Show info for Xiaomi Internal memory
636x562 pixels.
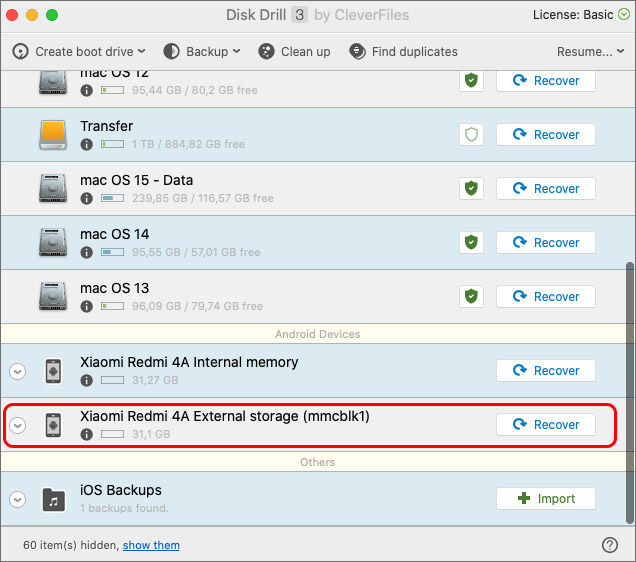click(86, 380)
